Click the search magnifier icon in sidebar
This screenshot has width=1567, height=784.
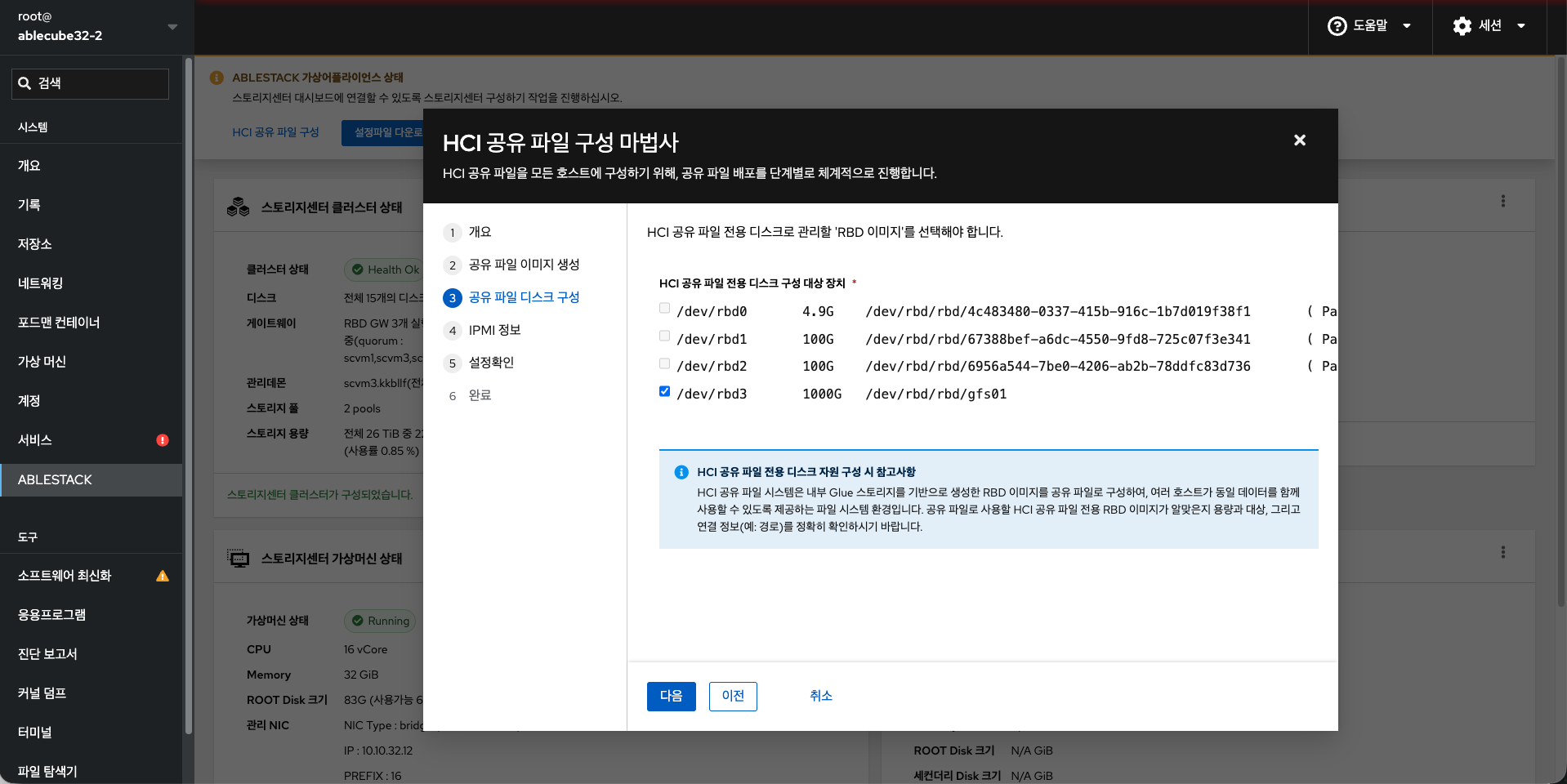(25, 83)
